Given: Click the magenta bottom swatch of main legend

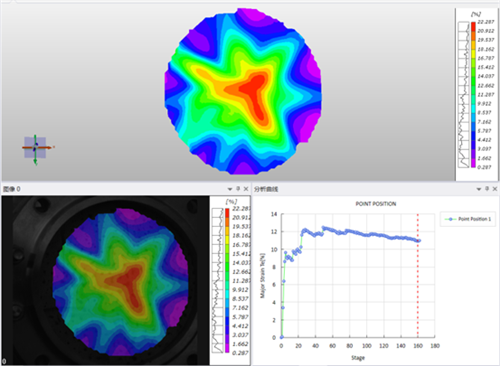Looking at the screenshot, I should 473,163.
